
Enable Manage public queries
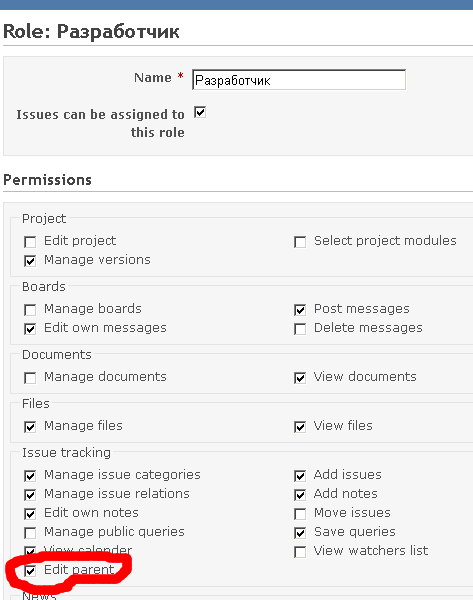click(x=30, y=533)
